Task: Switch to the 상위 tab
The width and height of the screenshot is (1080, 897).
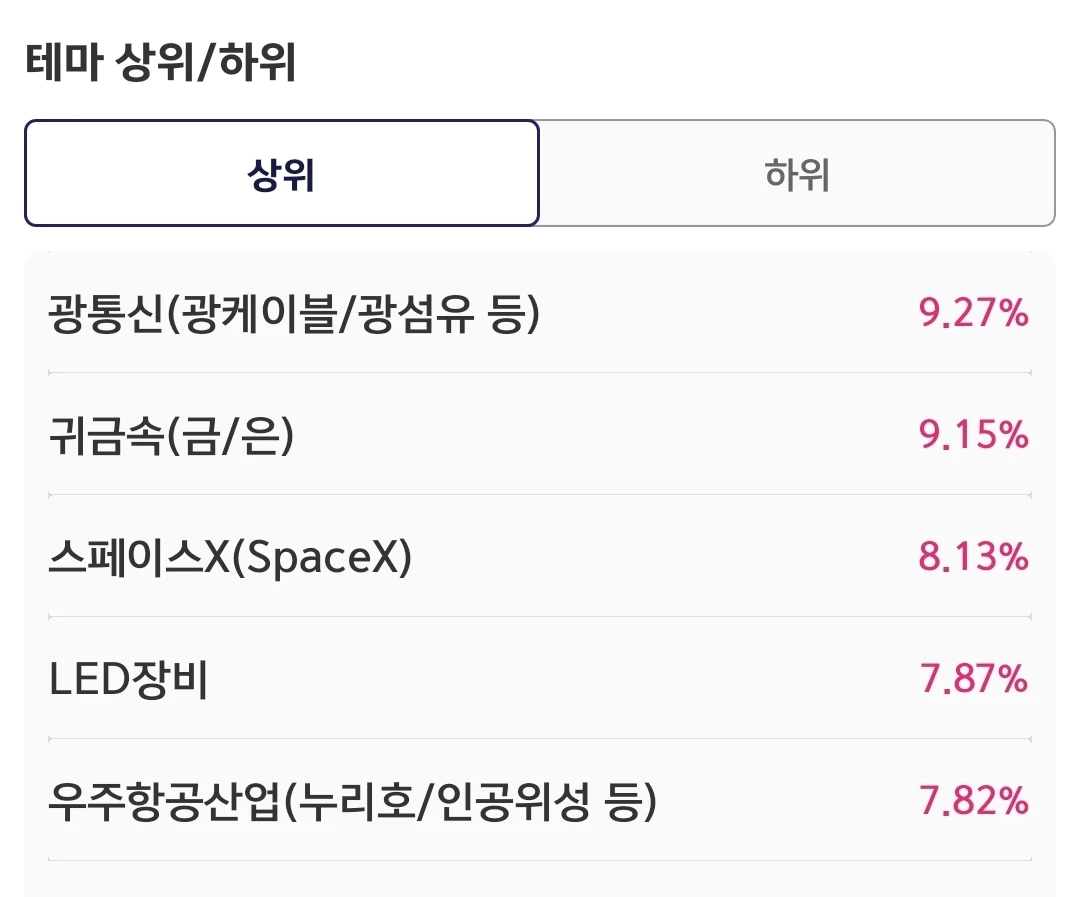Action: tap(282, 173)
